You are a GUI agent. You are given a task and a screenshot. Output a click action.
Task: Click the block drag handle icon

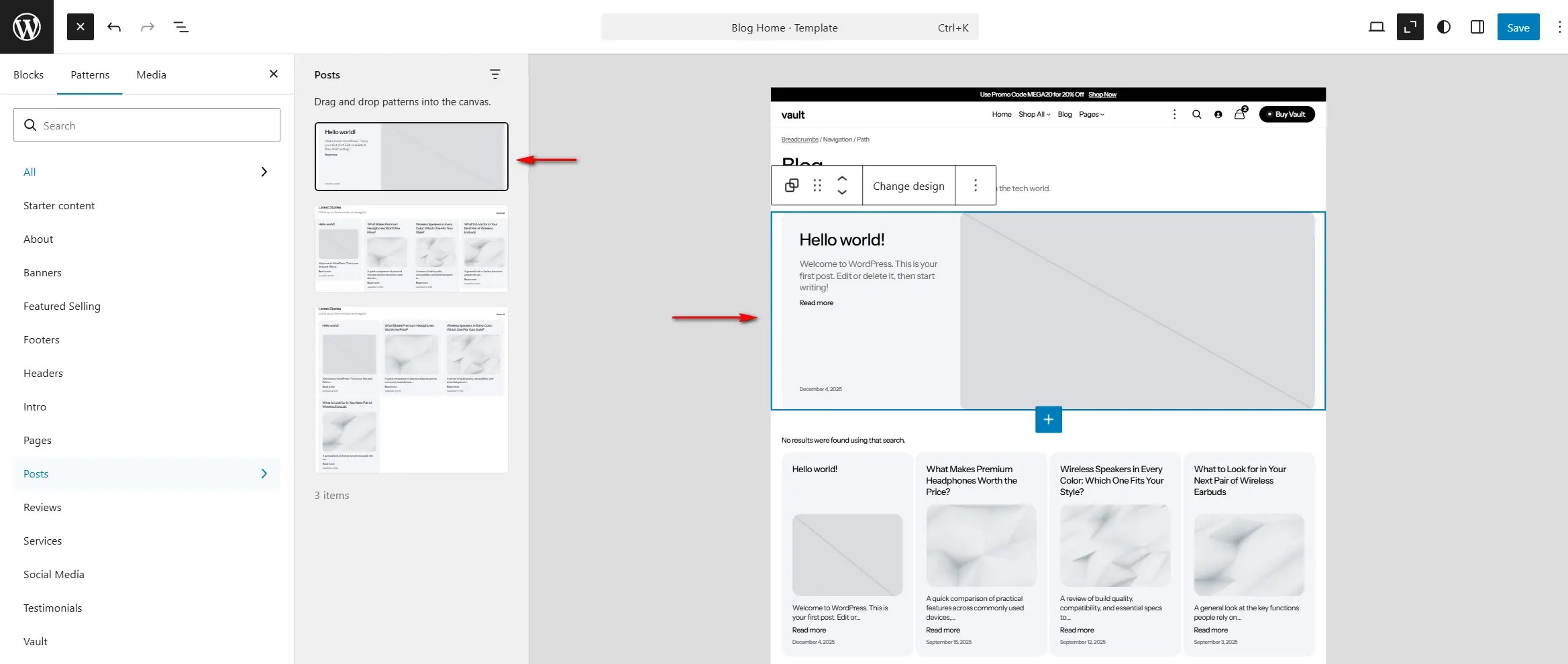coord(817,185)
